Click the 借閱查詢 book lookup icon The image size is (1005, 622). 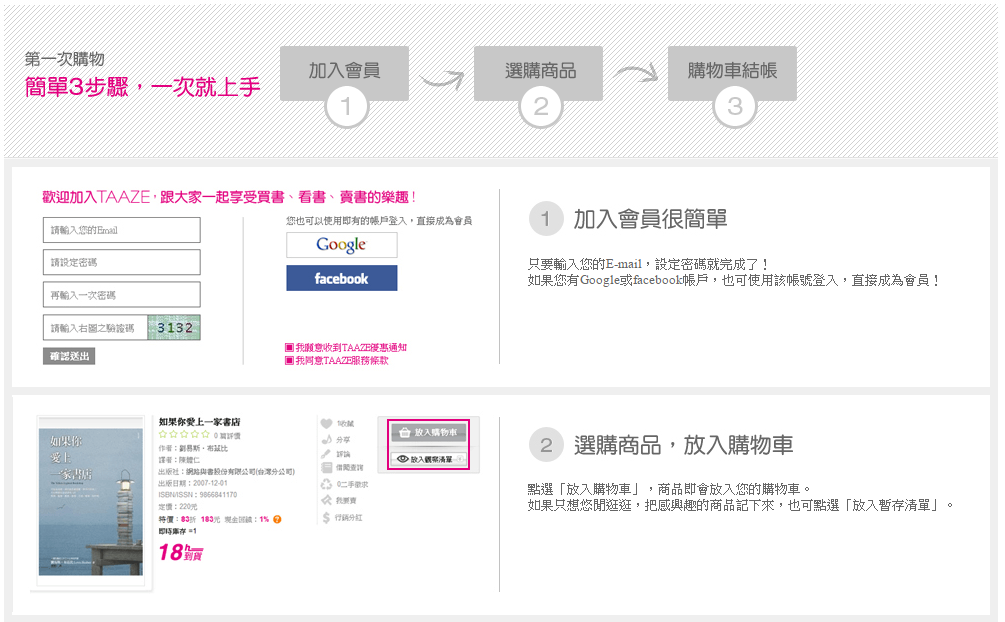click(326, 467)
